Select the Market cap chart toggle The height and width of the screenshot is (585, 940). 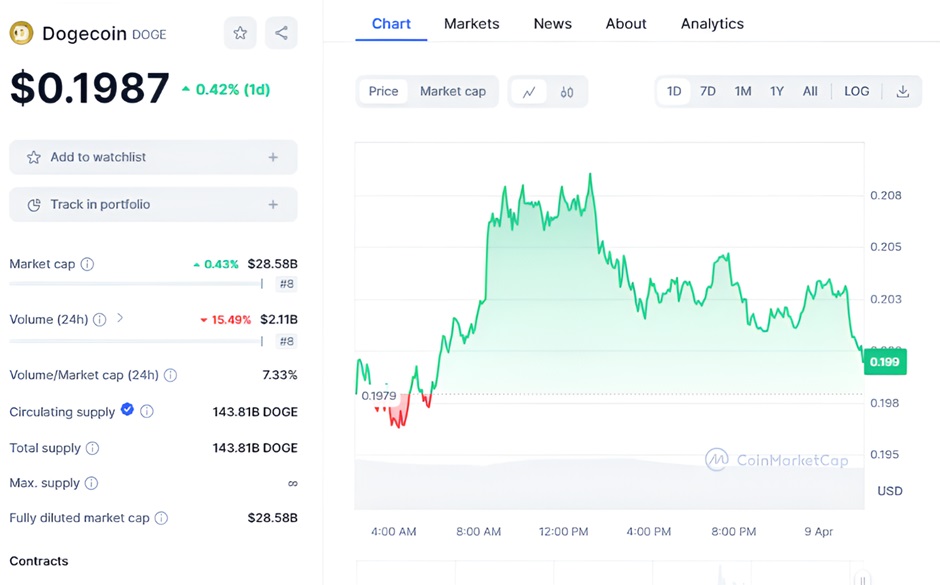pos(452,91)
